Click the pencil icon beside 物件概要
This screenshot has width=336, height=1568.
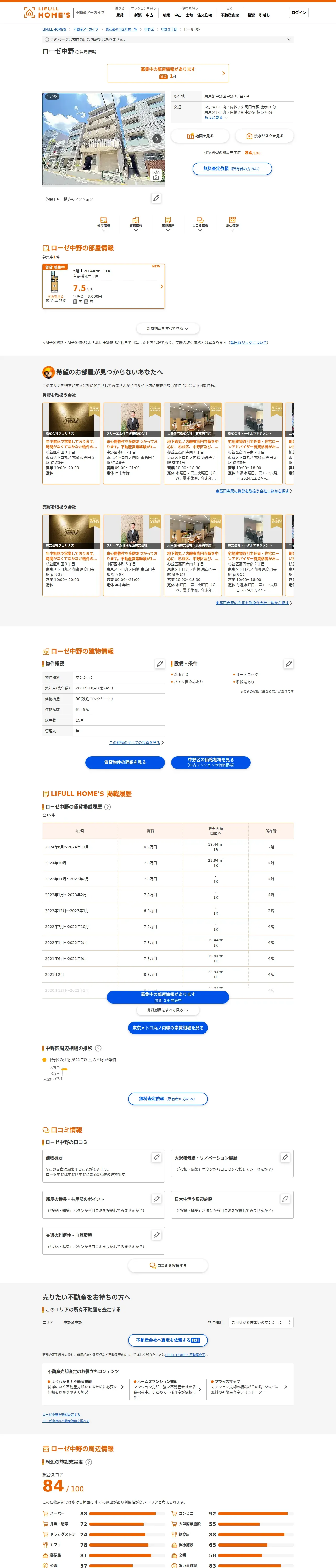[160, 664]
